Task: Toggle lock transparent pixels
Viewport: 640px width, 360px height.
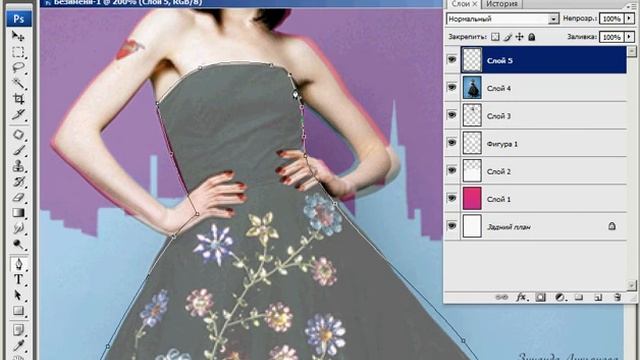Action: [x=495, y=37]
